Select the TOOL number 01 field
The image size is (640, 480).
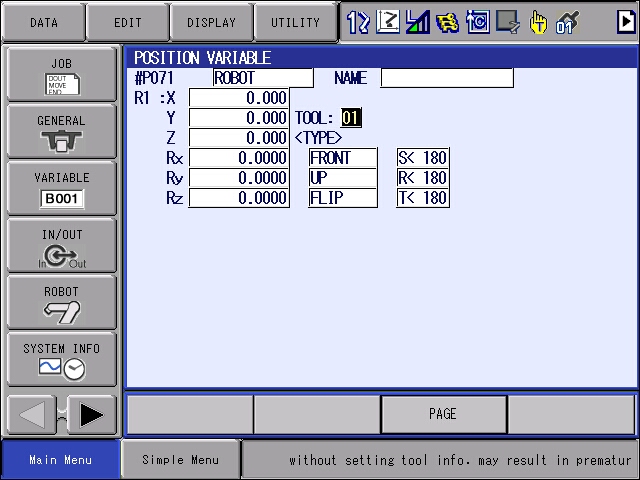coord(351,118)
